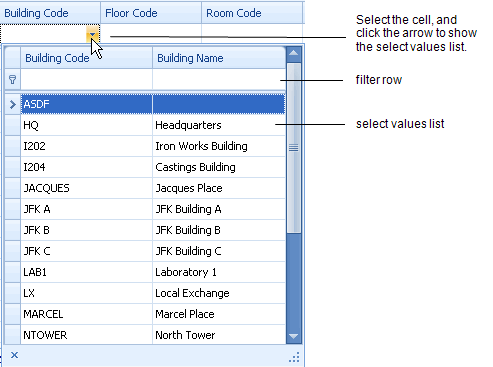493x367 pixels.
Task: Click the Building Name filter input cell
Action: [219, 80]
